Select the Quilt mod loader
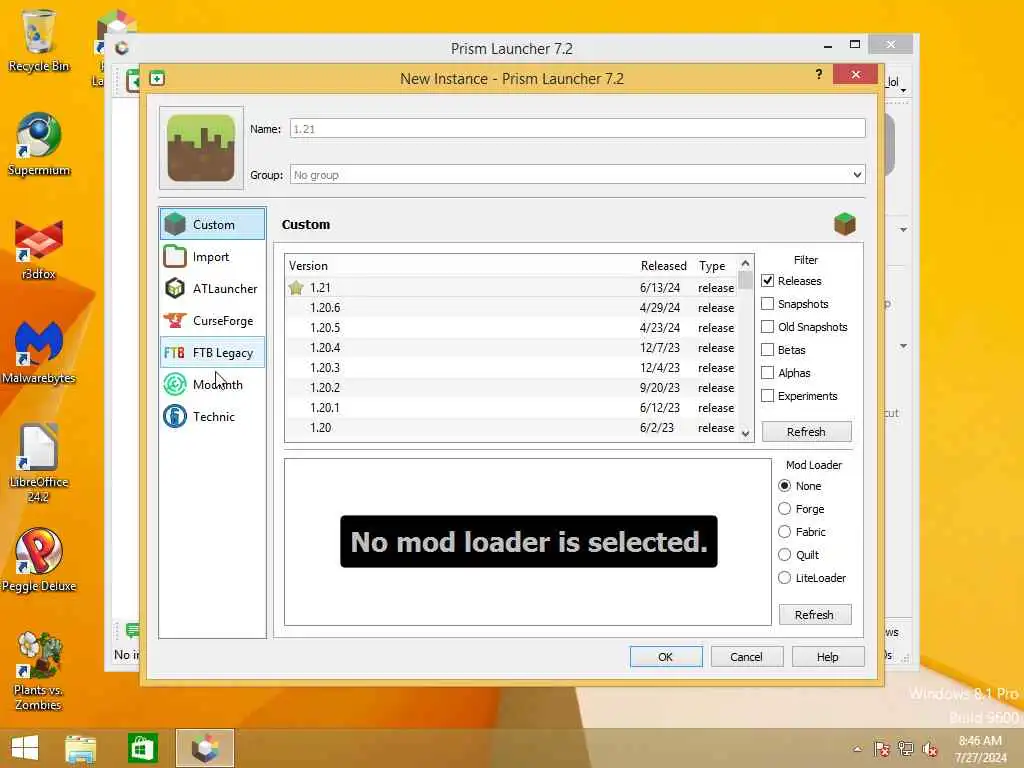 tap(784, 554)
